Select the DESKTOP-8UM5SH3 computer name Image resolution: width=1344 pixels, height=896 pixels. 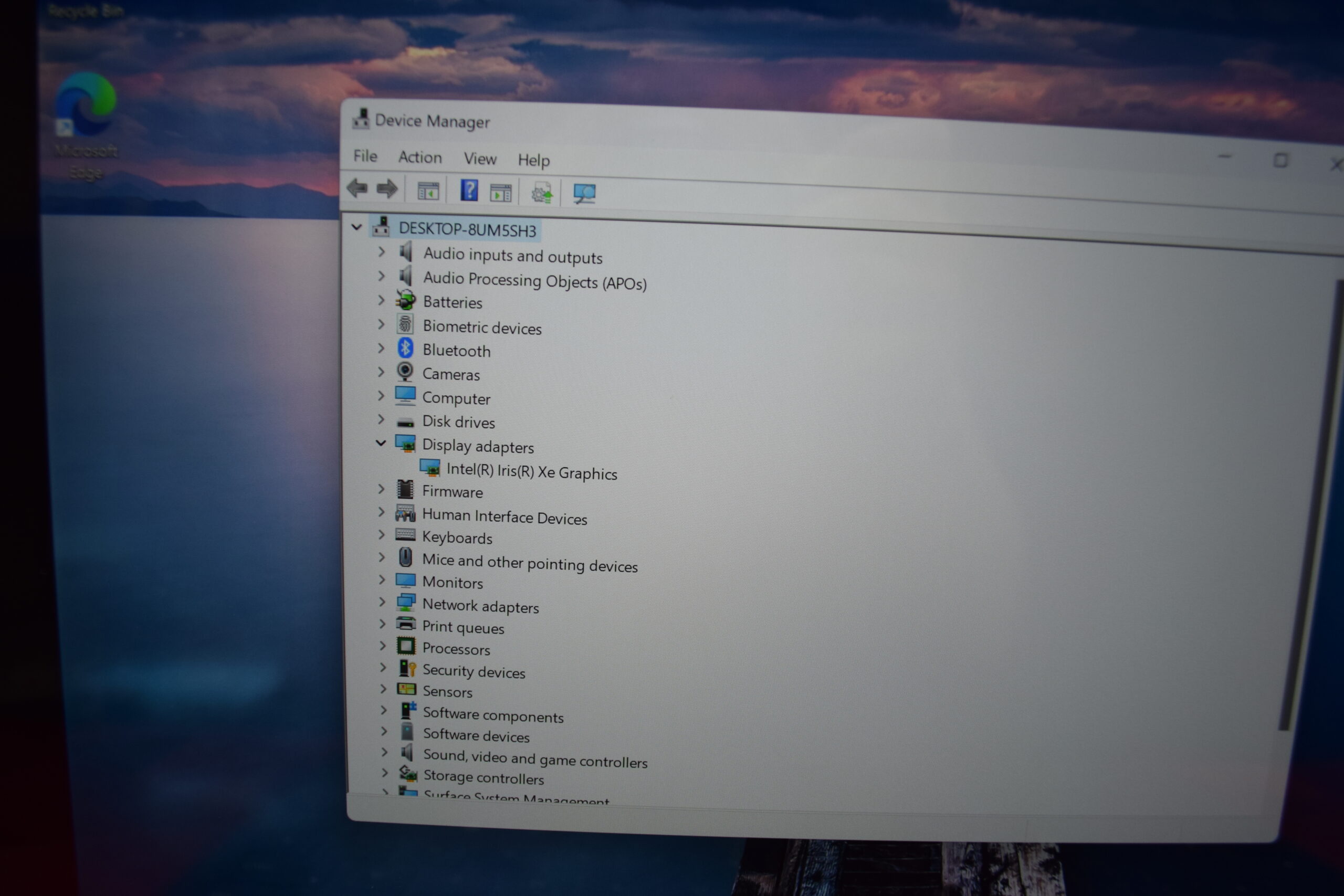pos(467,230)
